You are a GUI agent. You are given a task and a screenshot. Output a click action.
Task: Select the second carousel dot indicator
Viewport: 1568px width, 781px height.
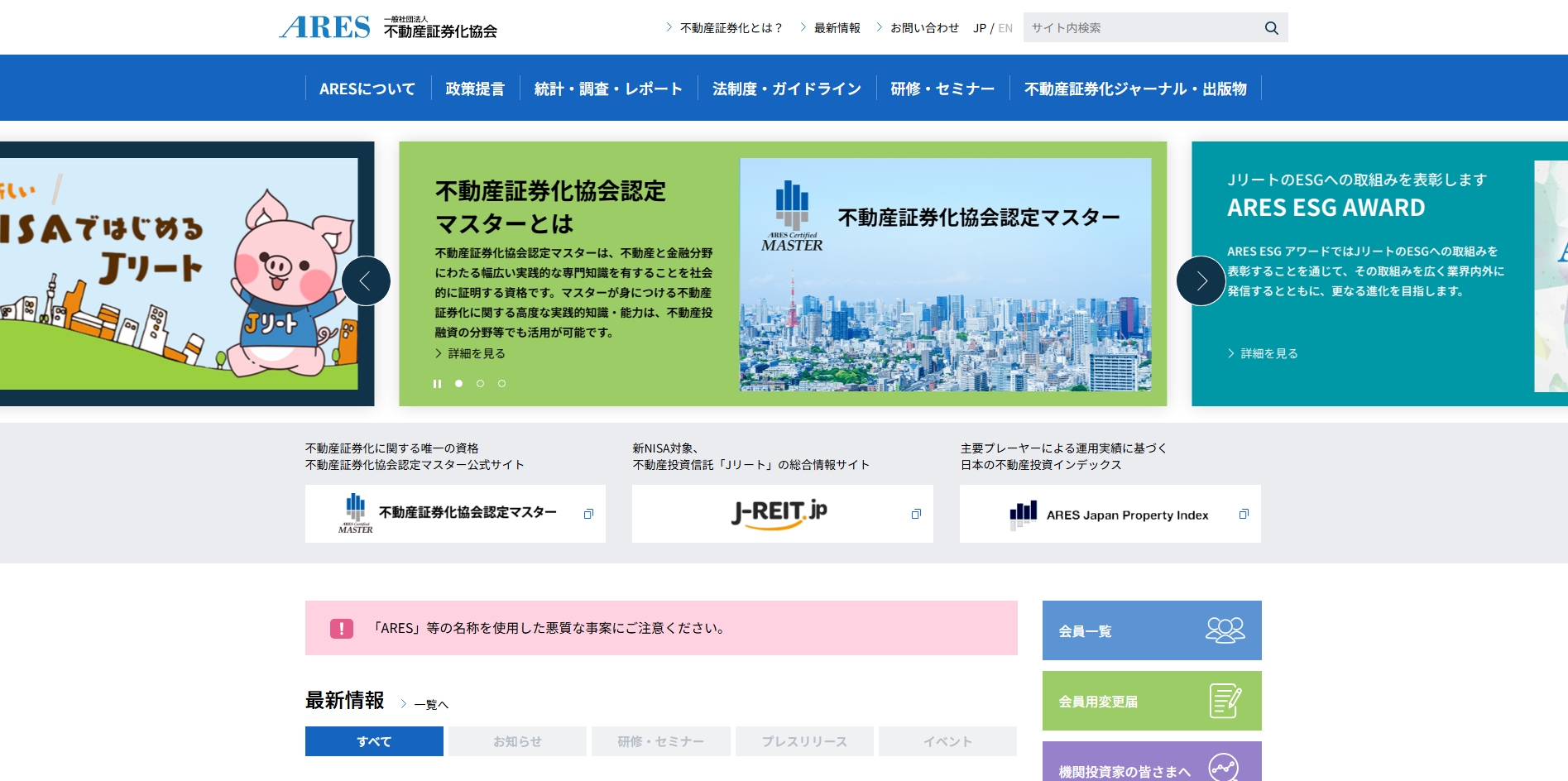click(480, 384)
